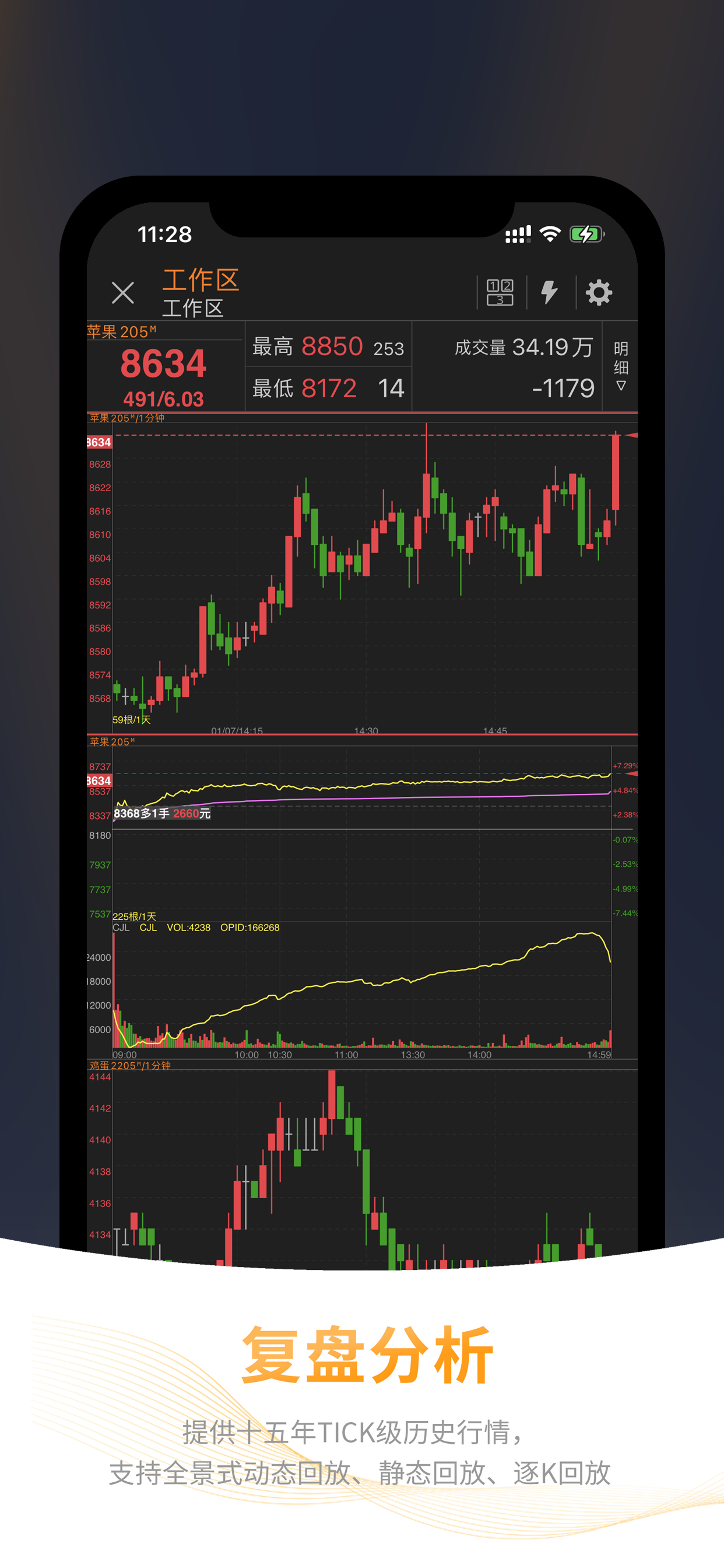Tap the lightning quick-trade icon
The height and width of the screenshot is (1568, 724).
549,292
